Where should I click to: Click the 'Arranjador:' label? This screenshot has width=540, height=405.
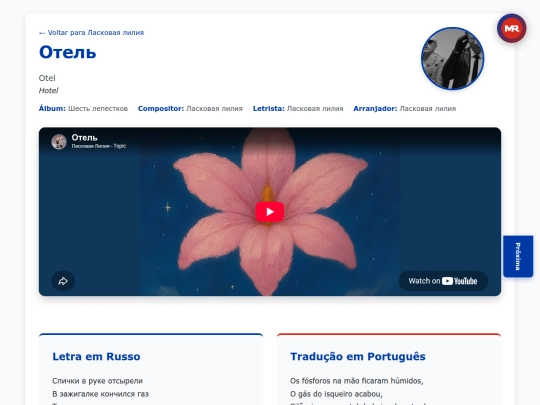tap(375, 108)
